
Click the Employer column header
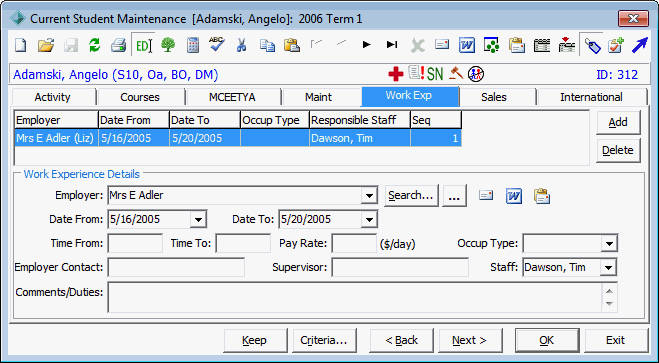(x=56, y=120)
